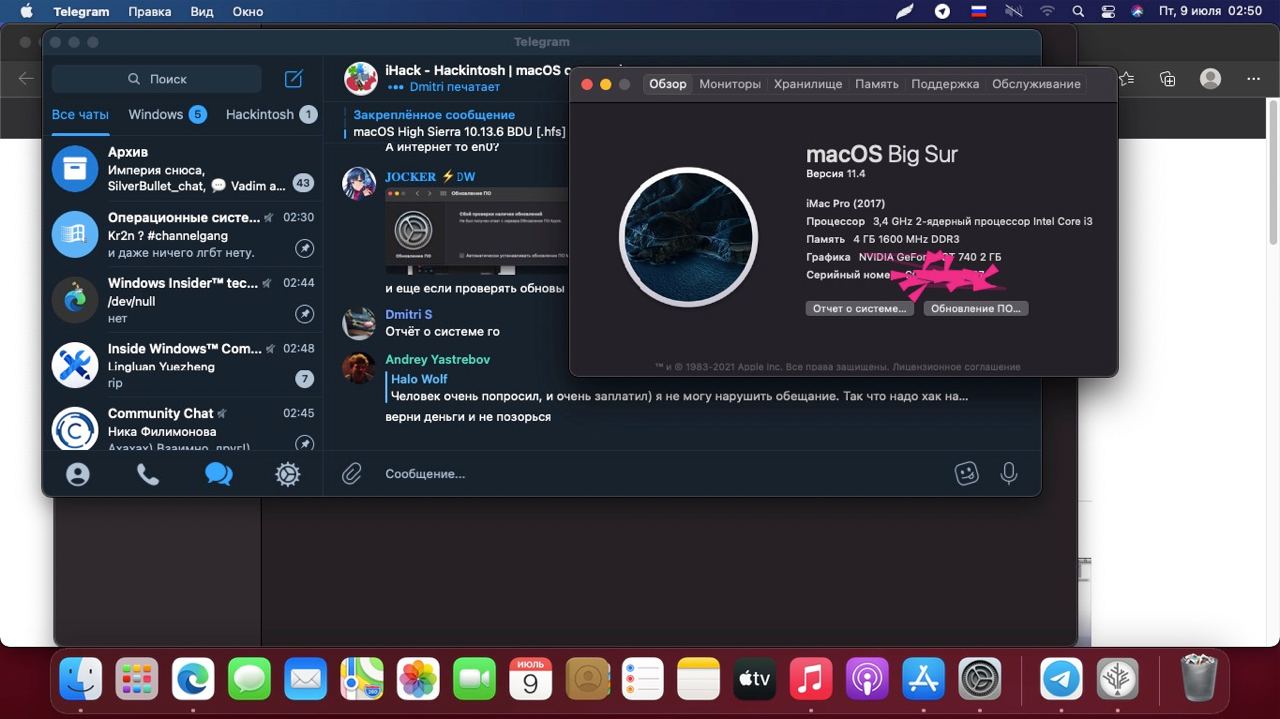Open Reminders from the Dock
Viewport: 1280px width, 719px height.
[642, 679]
